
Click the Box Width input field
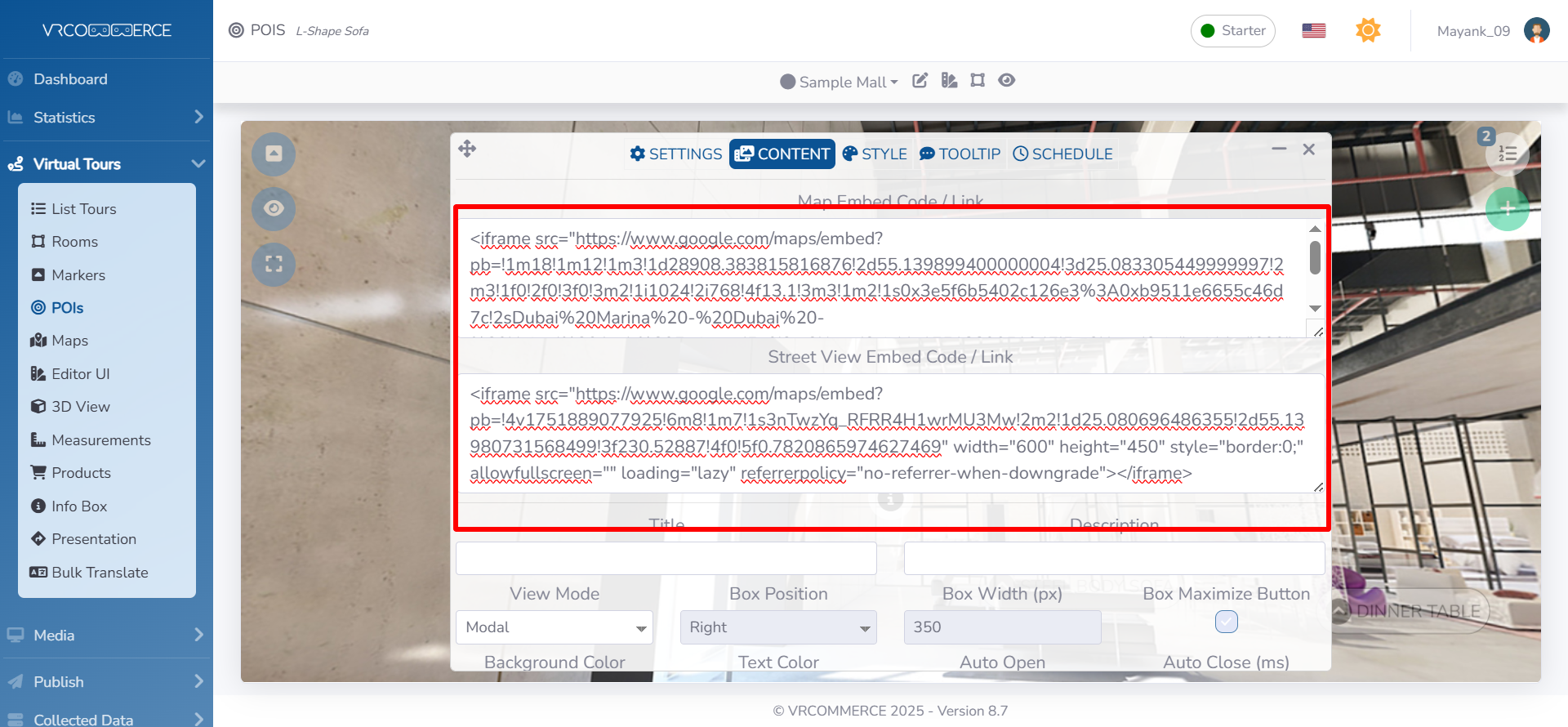[1002, 627]
